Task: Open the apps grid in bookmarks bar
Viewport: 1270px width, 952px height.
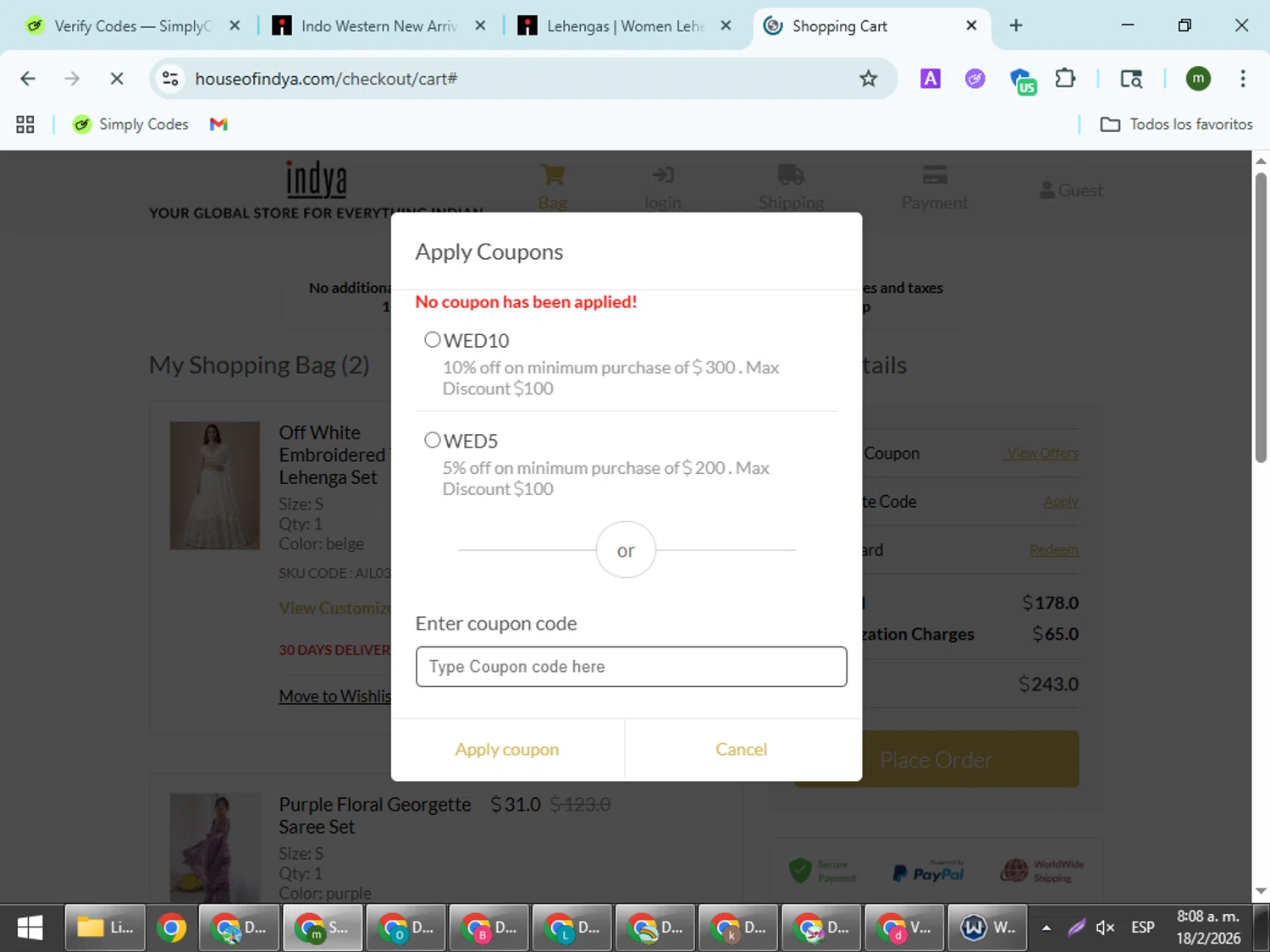Action: click(25, 124)
